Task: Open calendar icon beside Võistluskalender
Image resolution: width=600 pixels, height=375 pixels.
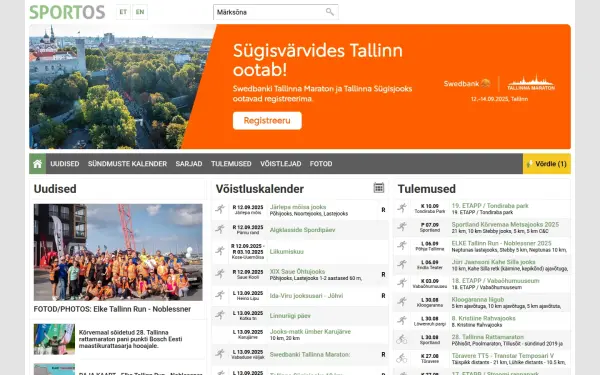Action: click(379, 188)
